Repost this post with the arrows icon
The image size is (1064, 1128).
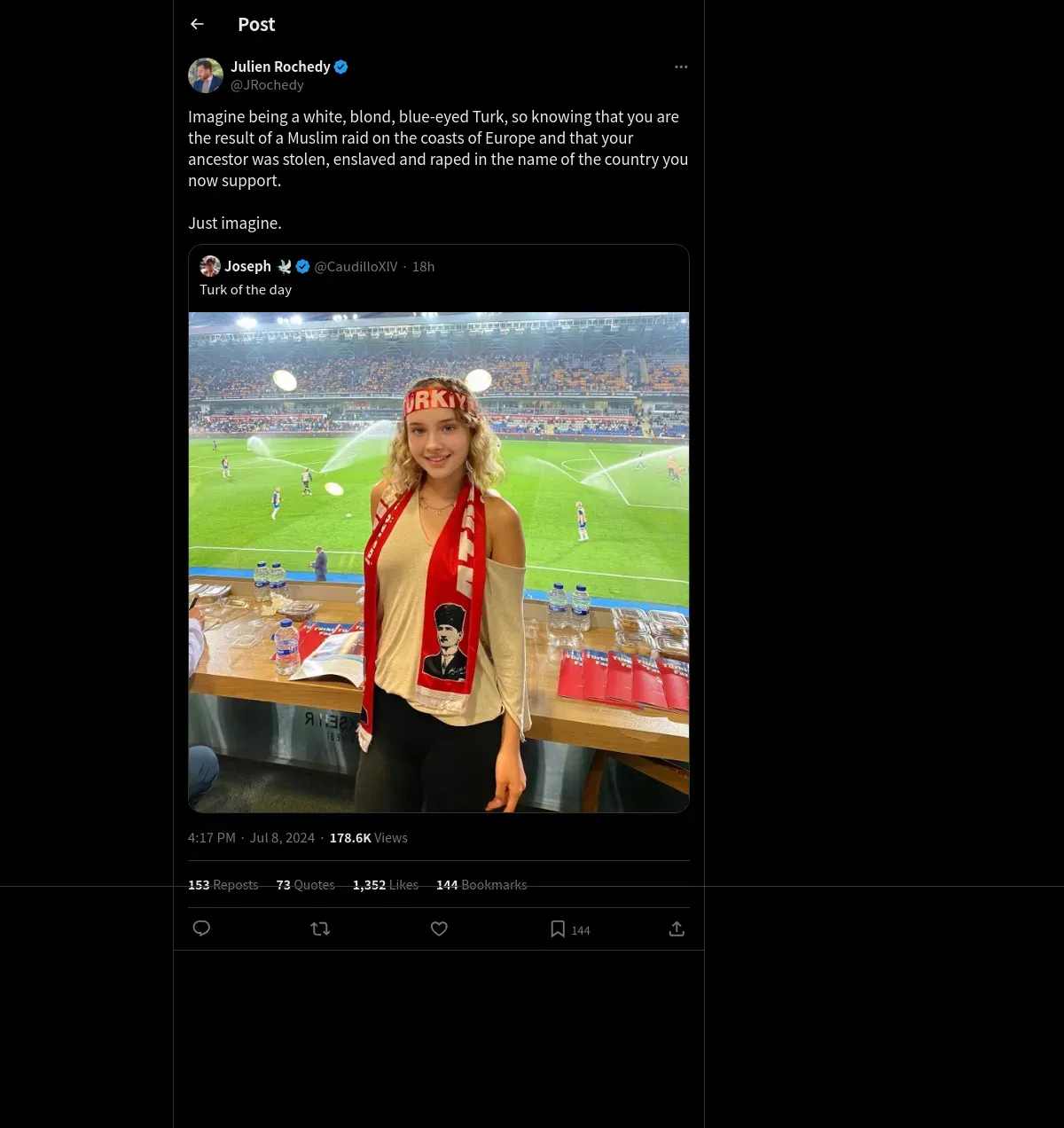pos(320,928)
